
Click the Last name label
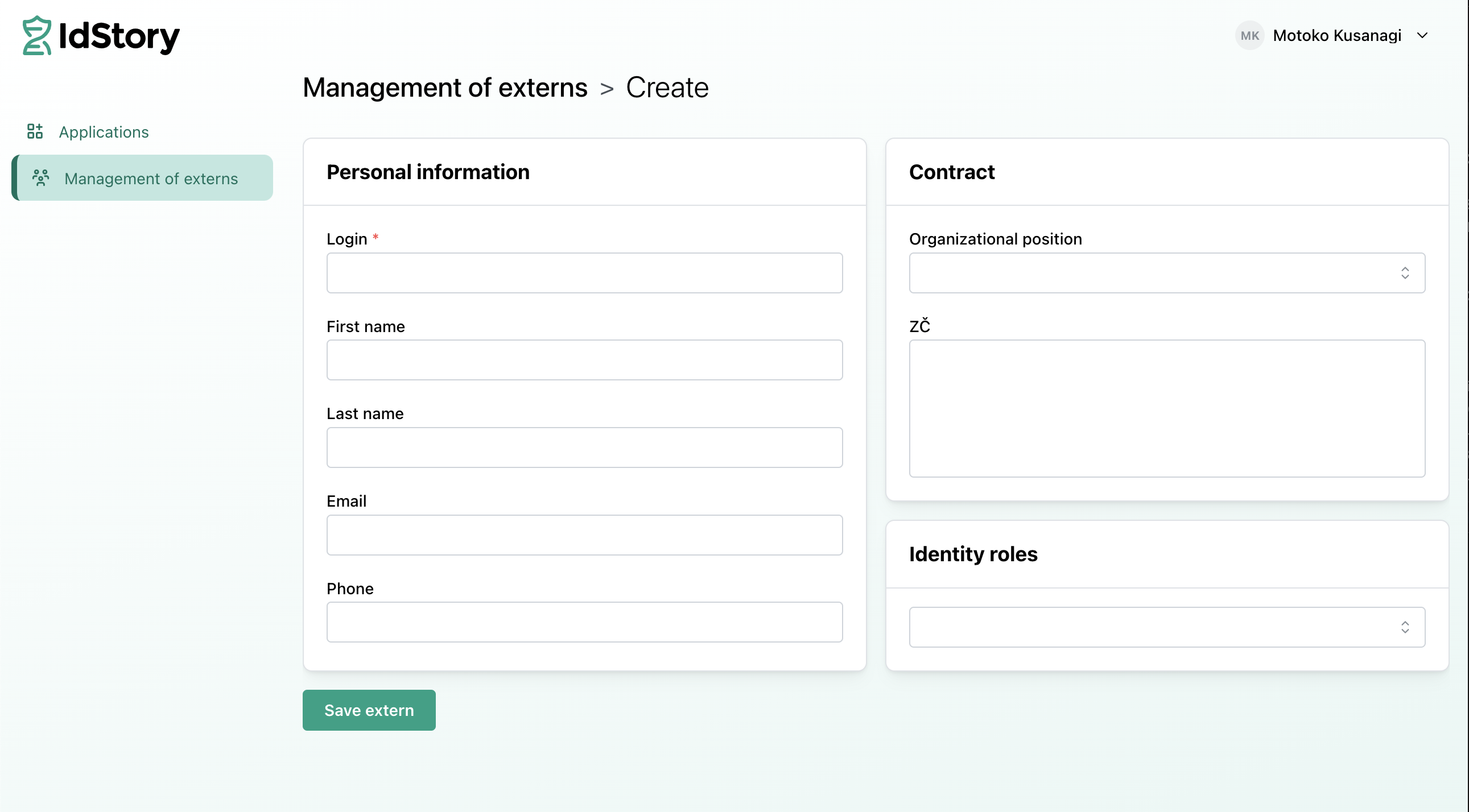[365, 414]
